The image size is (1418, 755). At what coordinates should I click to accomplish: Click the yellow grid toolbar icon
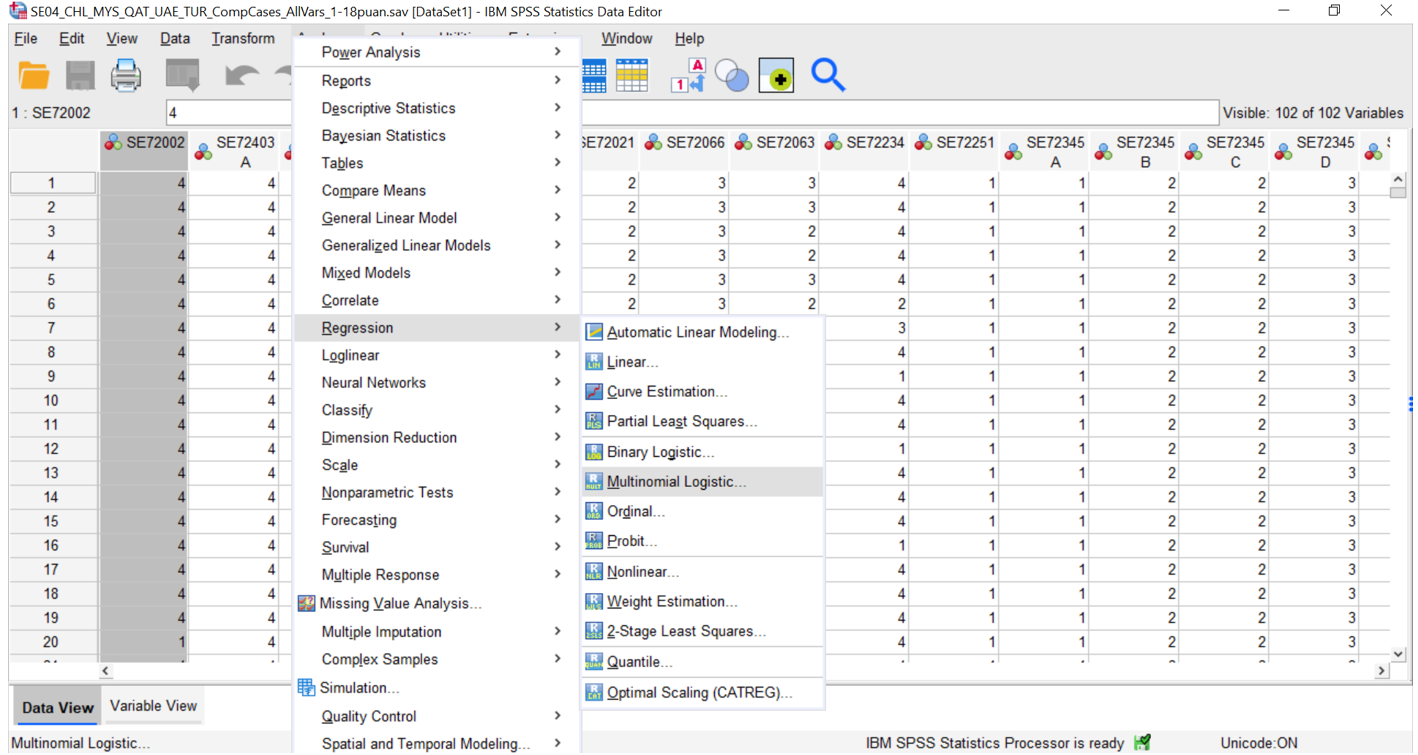point(632,76)
